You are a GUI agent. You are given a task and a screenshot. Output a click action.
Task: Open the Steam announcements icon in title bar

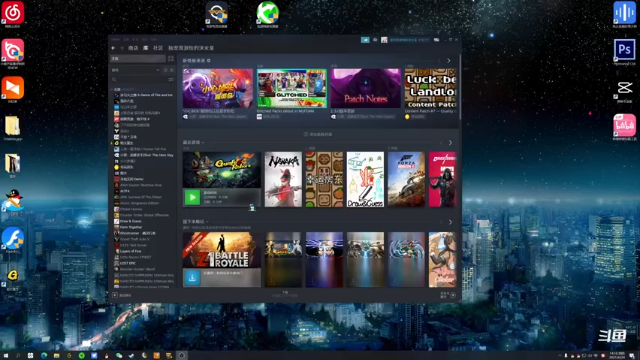365,40
